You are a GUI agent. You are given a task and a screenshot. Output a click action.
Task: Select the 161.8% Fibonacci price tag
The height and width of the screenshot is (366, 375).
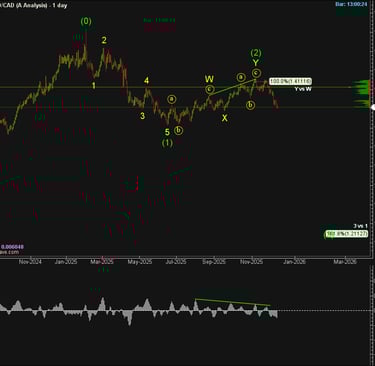tap(347, 234)
